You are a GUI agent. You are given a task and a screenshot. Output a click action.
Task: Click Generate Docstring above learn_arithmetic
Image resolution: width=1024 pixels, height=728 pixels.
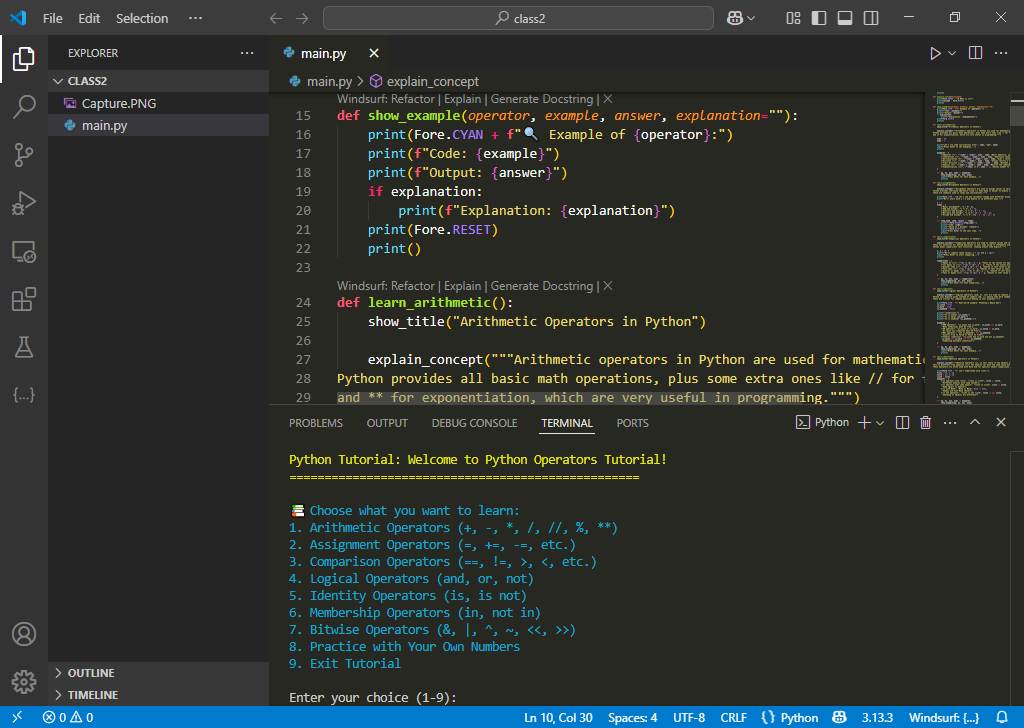[x=542, y=286]
